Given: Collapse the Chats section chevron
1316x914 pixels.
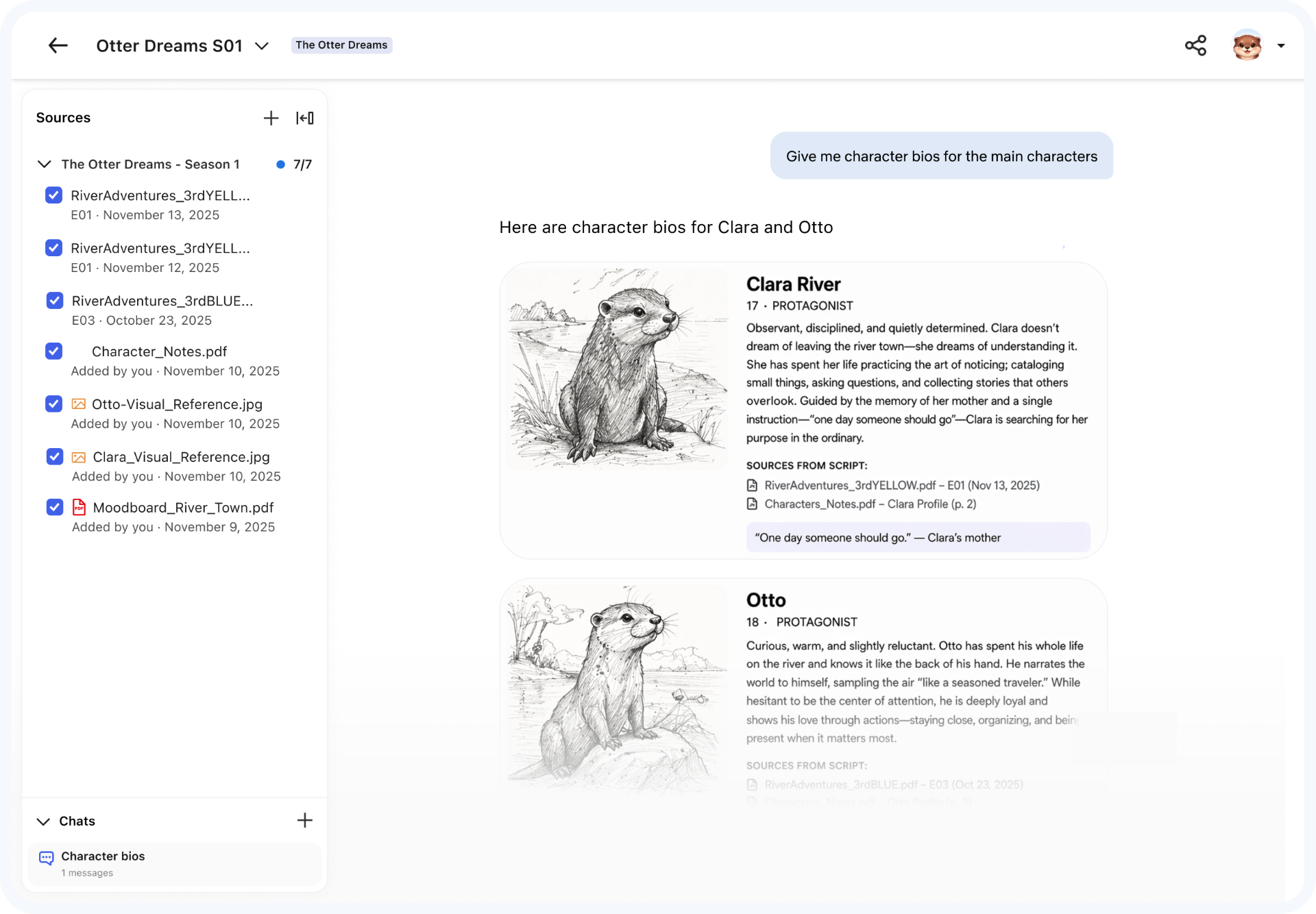Looking at the screenshot, I should click(x=43, y=822).
